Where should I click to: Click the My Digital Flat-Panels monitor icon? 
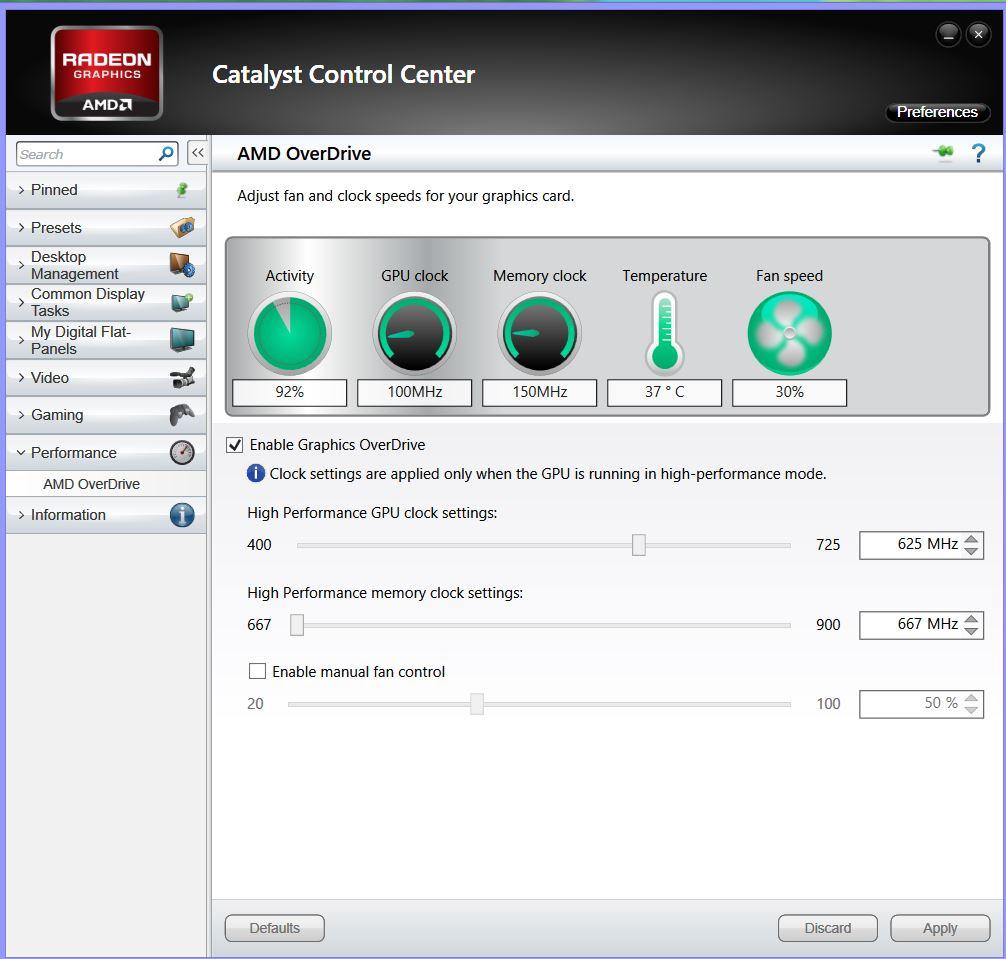(182, 339)
